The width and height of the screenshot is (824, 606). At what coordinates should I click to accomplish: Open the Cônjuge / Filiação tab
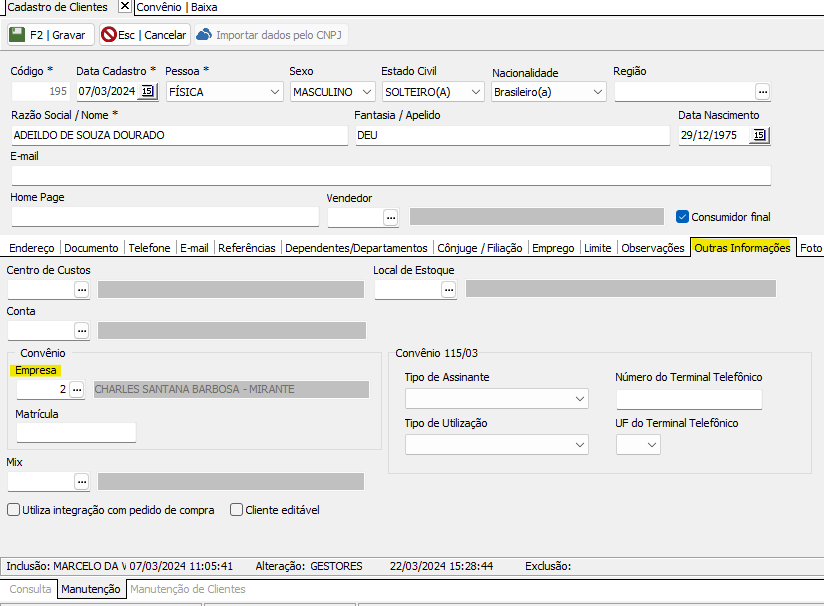(479, 248)
